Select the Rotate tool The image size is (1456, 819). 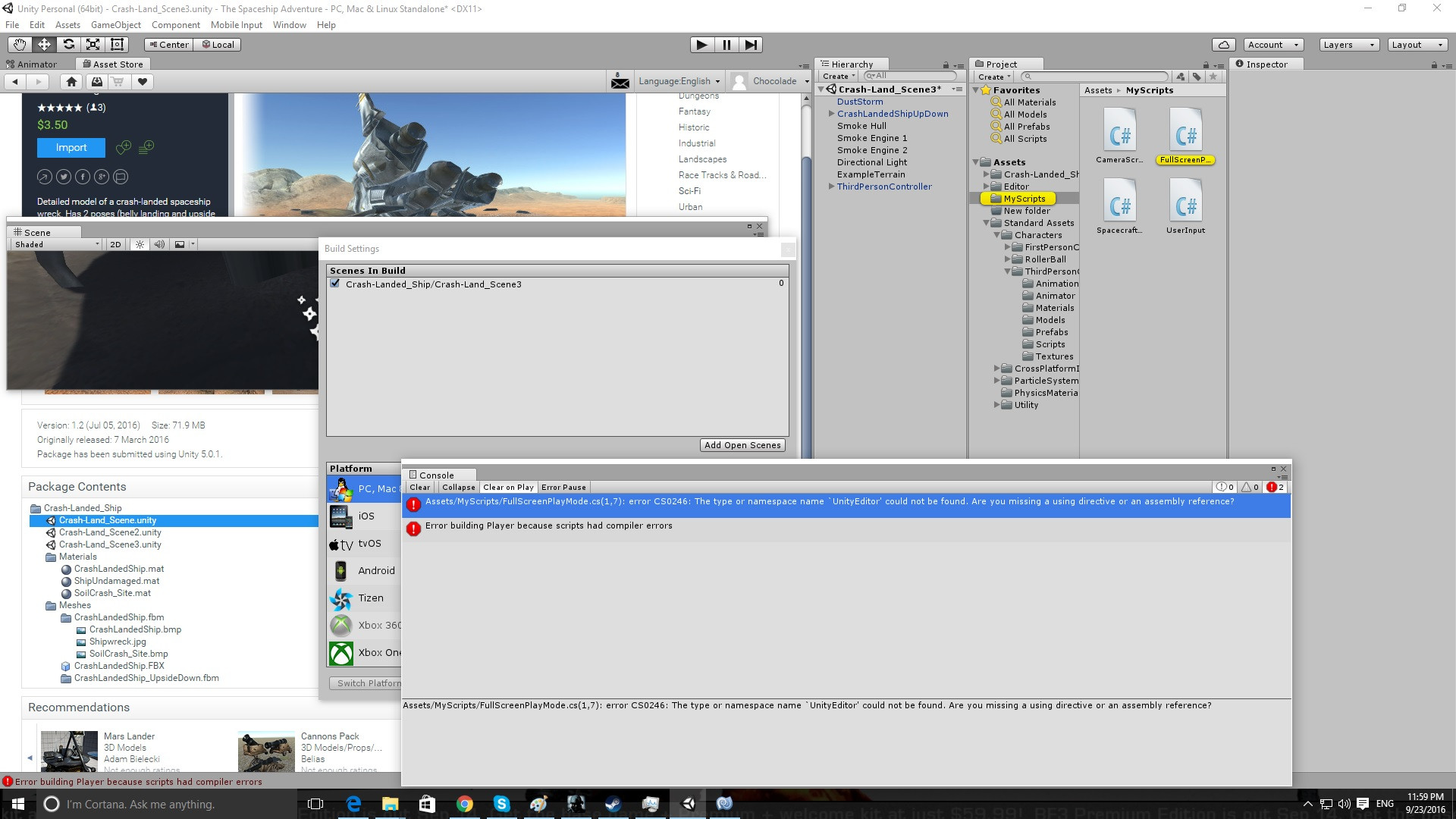(x=68, y=45)
